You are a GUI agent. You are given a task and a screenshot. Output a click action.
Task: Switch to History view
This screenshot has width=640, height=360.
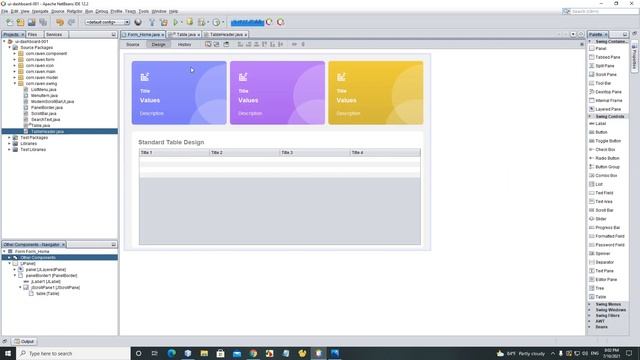click(184, 44)
